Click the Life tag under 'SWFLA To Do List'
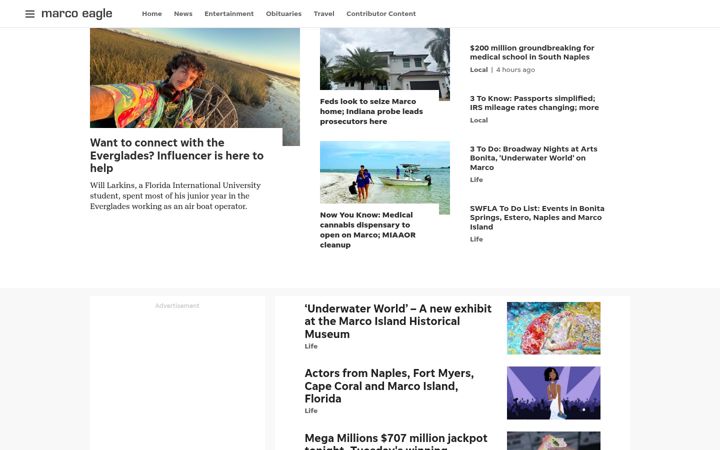720x450 pixels. 476,239
